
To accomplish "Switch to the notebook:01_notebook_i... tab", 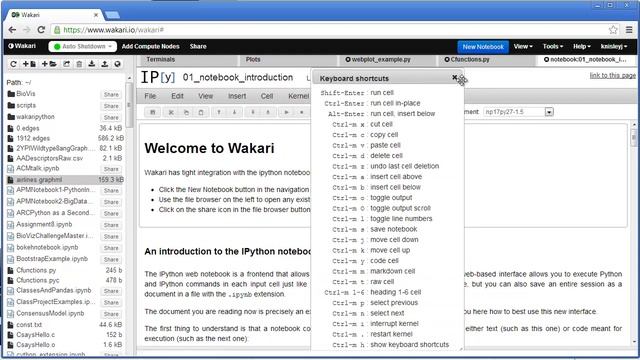I will tap(587, 60).
